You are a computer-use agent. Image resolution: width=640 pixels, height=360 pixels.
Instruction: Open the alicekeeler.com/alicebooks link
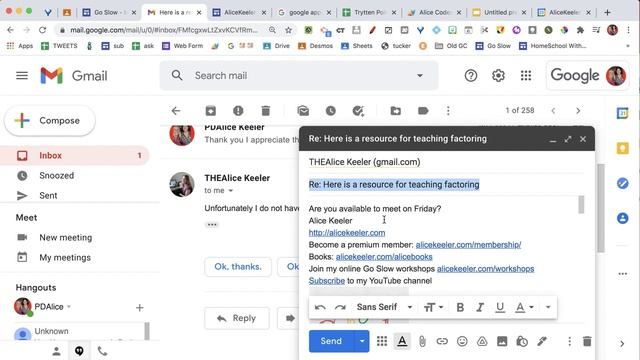tap(384, 257)
